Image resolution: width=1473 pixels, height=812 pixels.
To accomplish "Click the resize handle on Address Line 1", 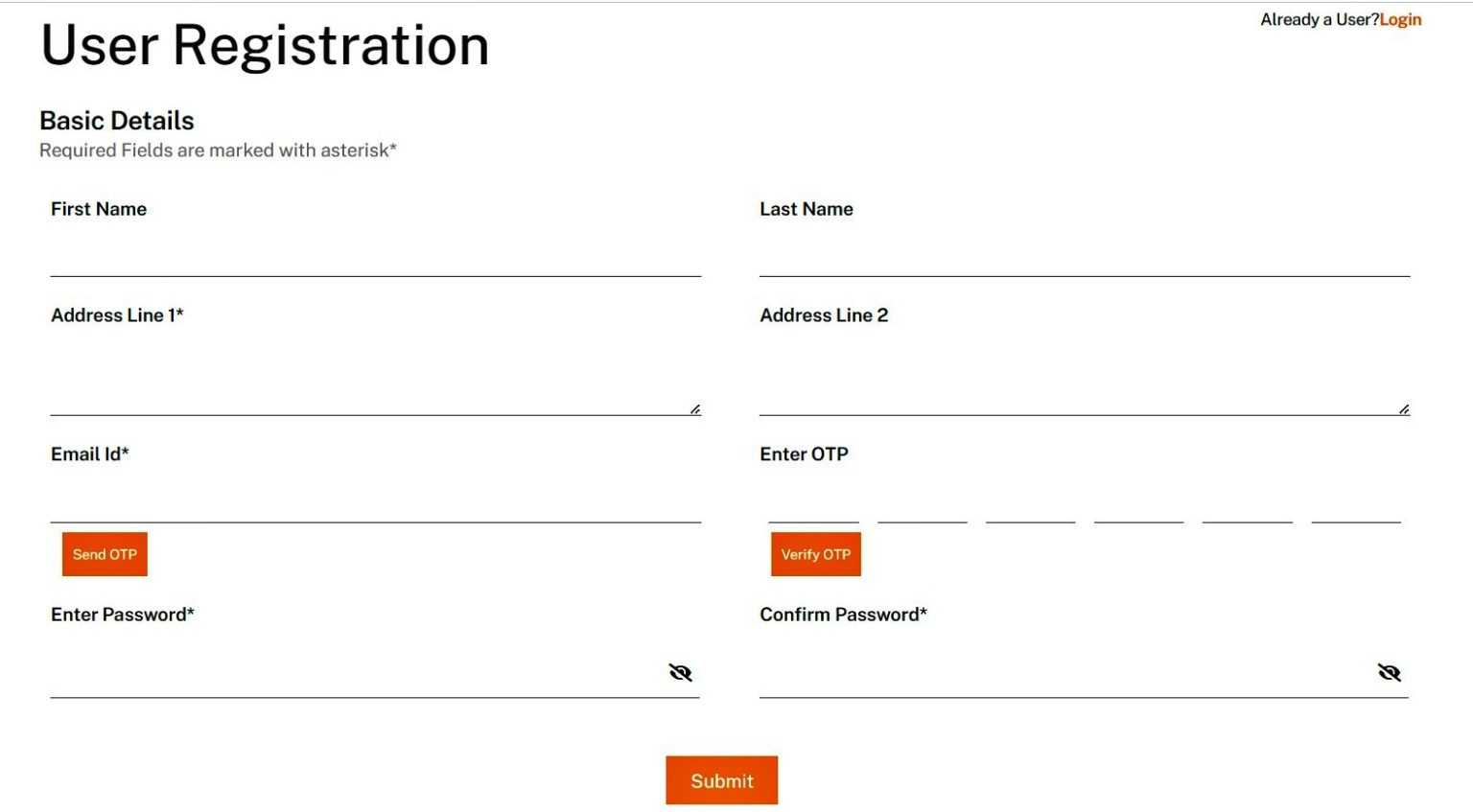I will [695, 406].
